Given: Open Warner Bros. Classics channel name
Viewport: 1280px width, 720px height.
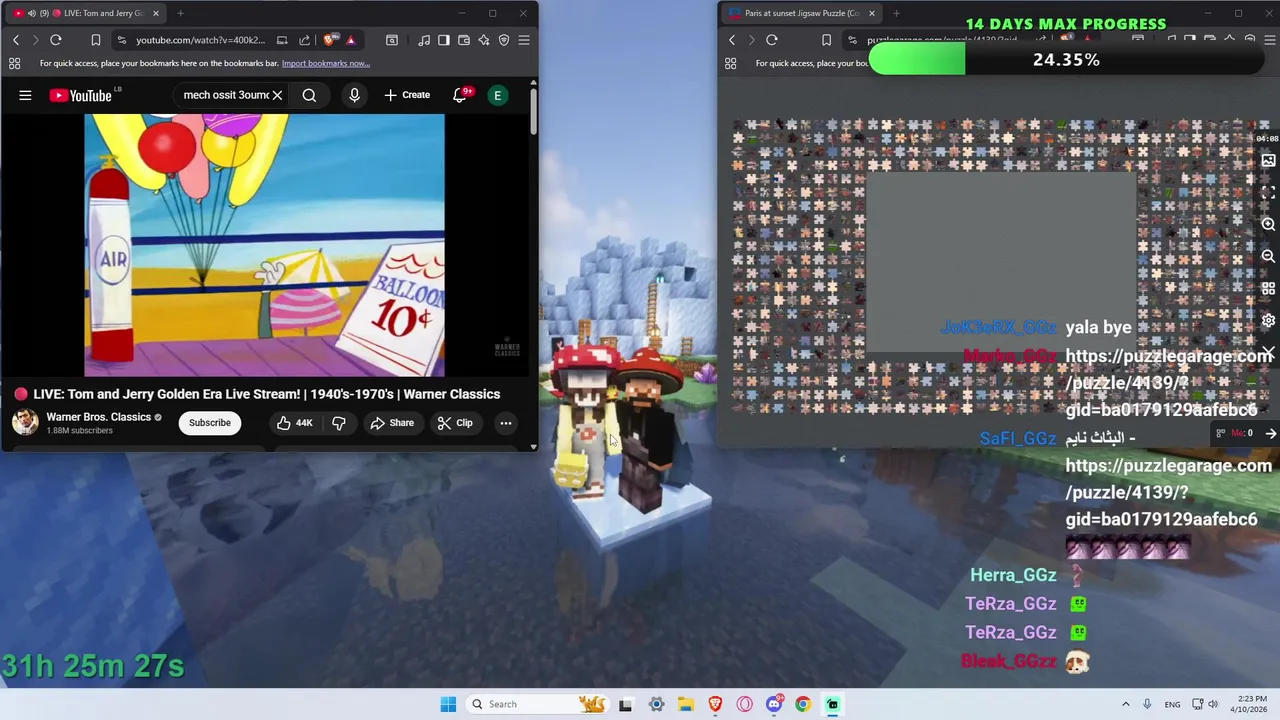Looking at the screenshot, I should [x=98, y=417].
